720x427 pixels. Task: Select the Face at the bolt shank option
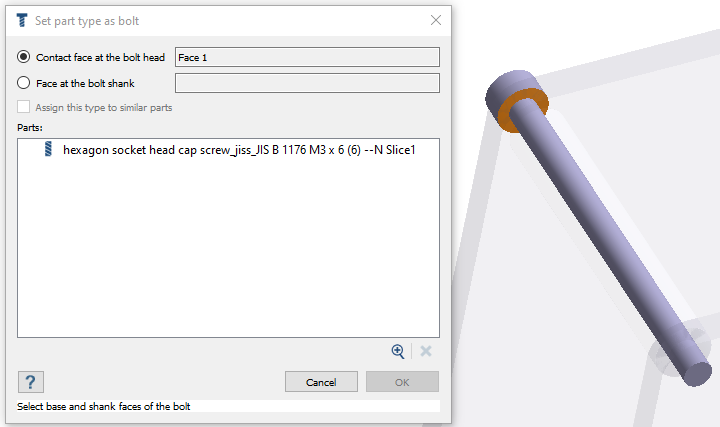[23, 83]
